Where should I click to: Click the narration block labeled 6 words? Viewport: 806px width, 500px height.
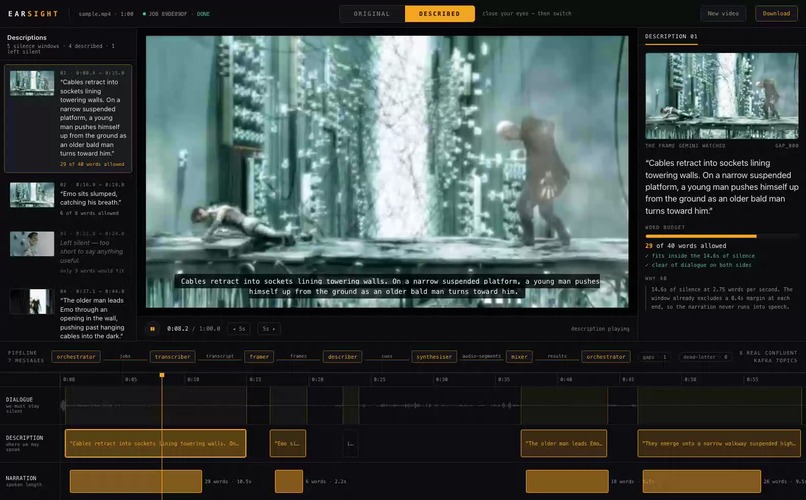tap(289, 482)
